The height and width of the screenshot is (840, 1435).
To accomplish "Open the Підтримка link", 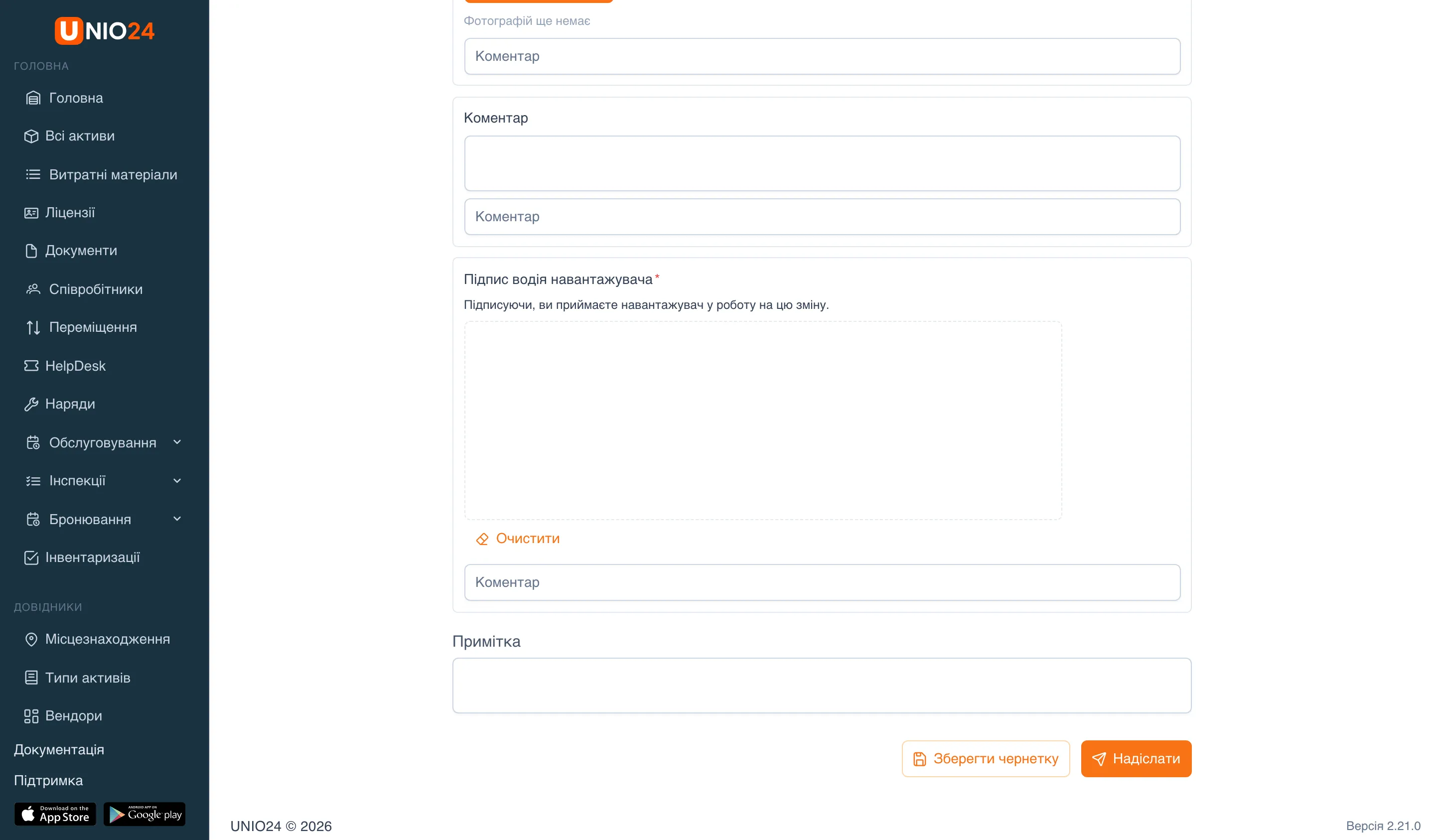I will [48, 781].
